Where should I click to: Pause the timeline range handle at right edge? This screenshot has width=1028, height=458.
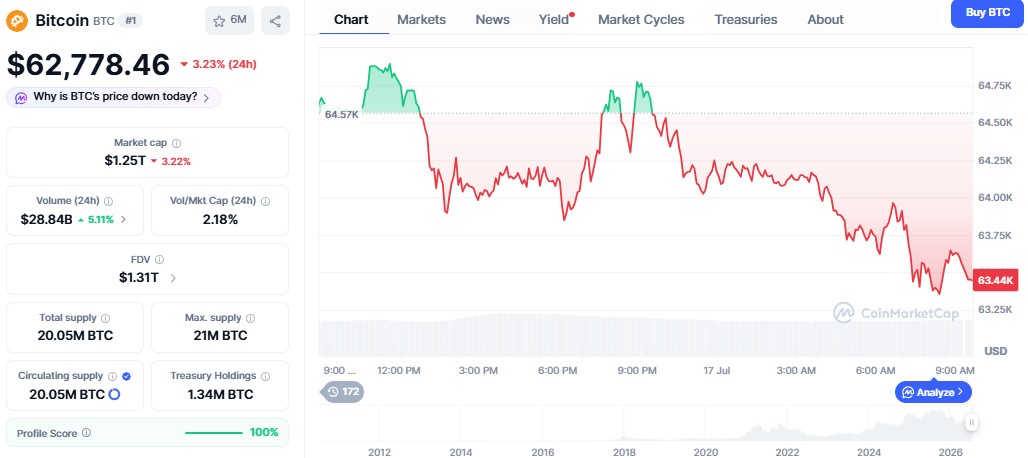[x=972, y=423]
